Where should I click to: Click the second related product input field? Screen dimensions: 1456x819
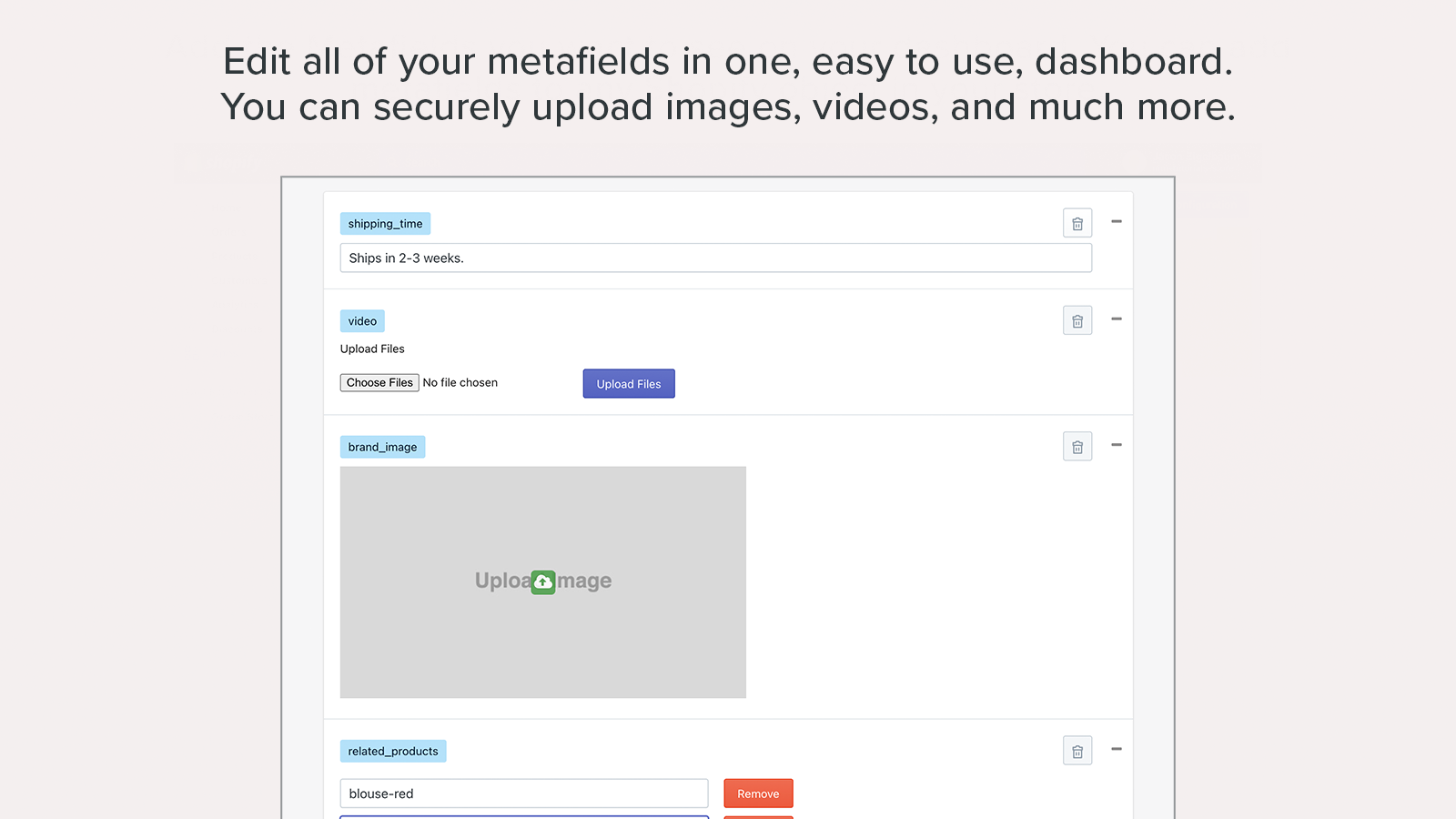tap(523, 817)
